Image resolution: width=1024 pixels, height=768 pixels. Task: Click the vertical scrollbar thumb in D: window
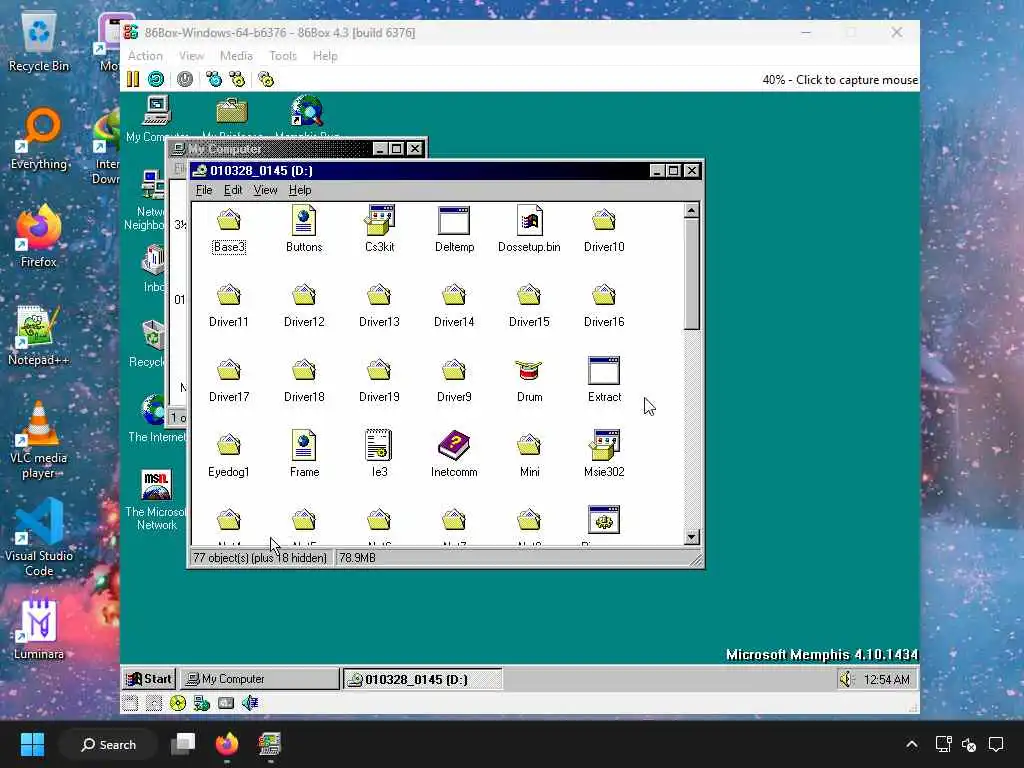692,274
